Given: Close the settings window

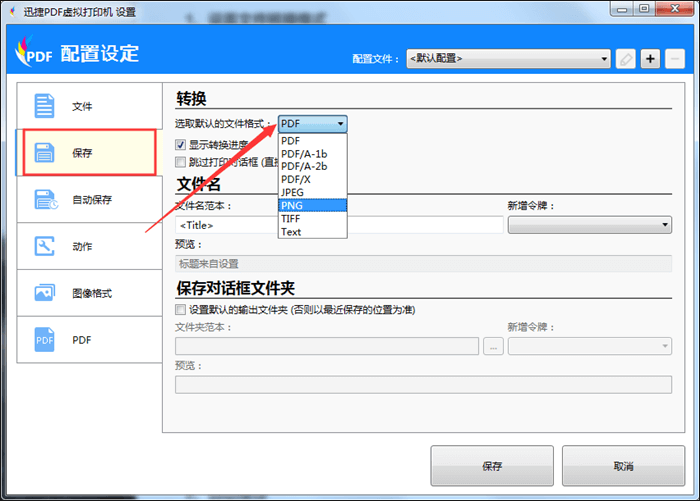Looking at the screenshot, I should pos(674,9).
